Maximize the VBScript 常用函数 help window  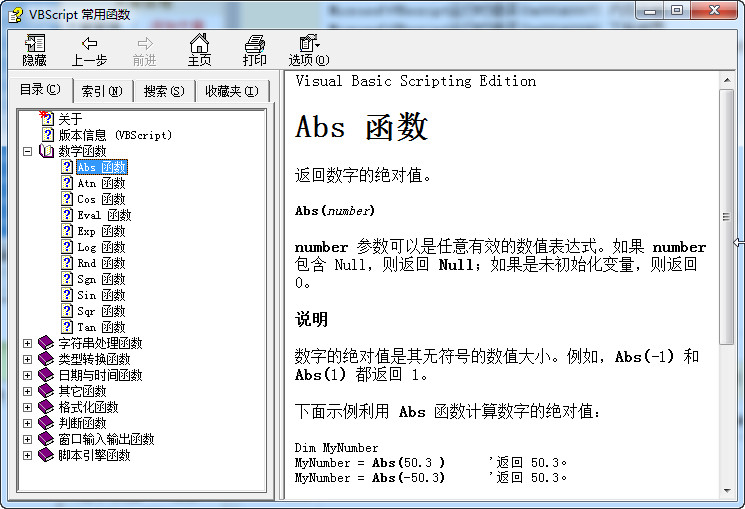[677, 10]
